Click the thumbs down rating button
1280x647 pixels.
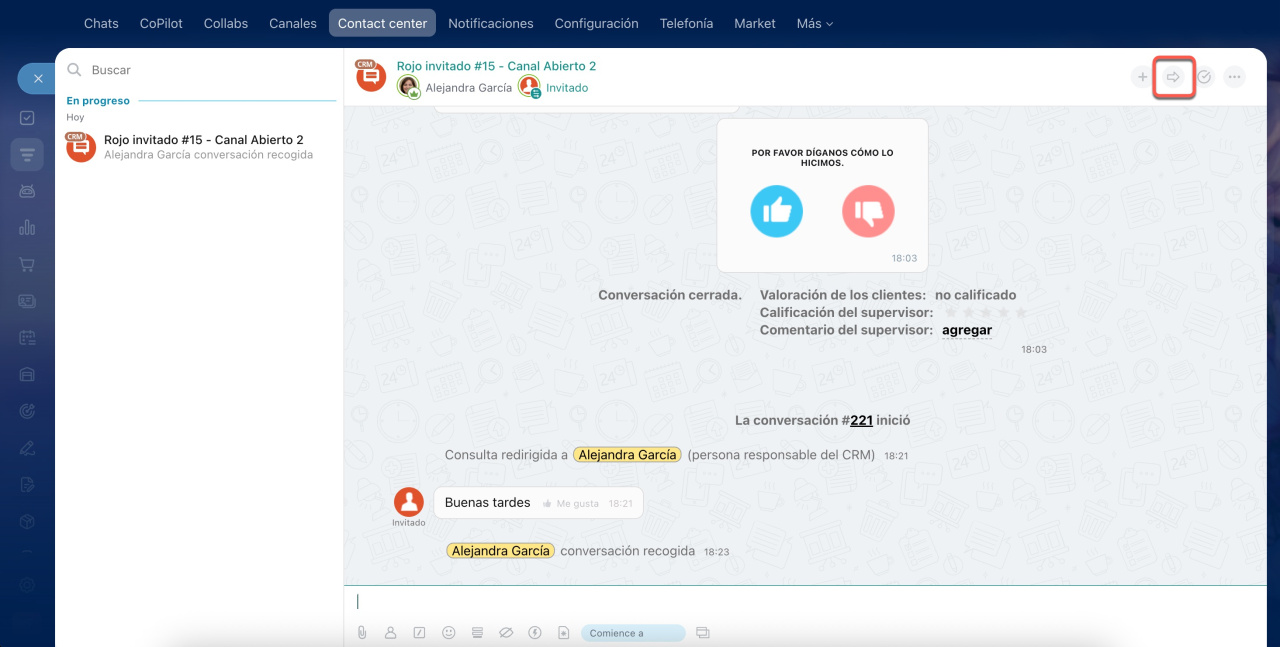868,211
